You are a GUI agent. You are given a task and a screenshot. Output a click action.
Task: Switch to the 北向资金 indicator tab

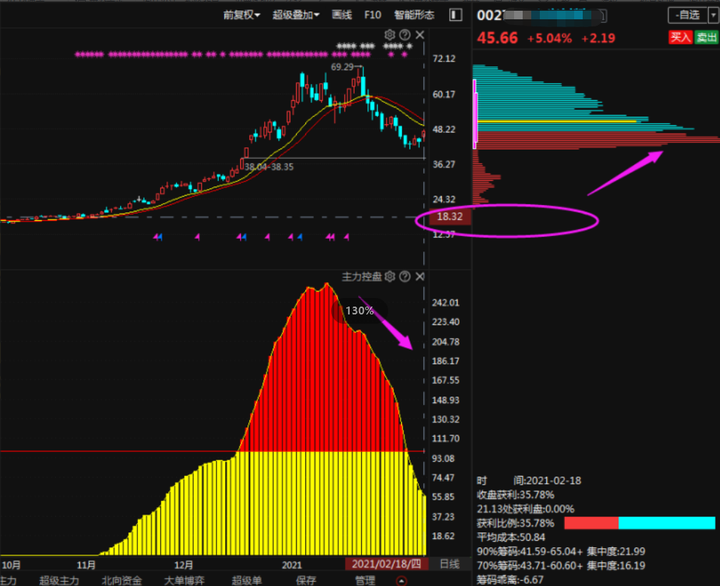[122, 580]
